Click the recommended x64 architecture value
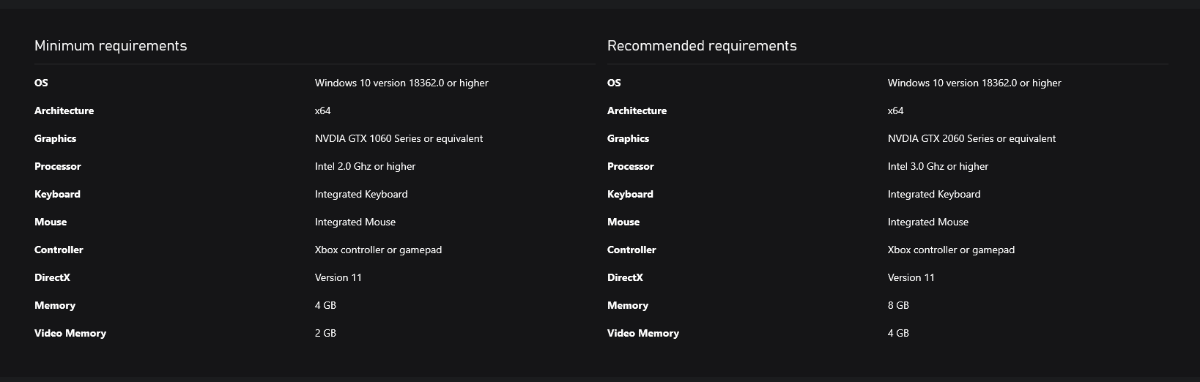Screen dimensions: 1200x382 click(896, 111)
